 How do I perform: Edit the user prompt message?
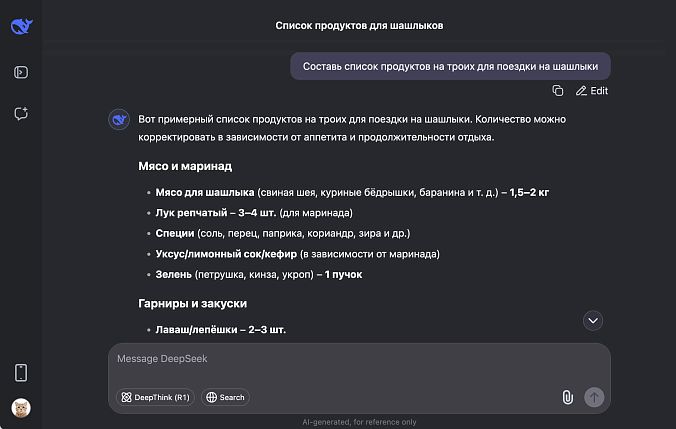click(x=592, y=91)
